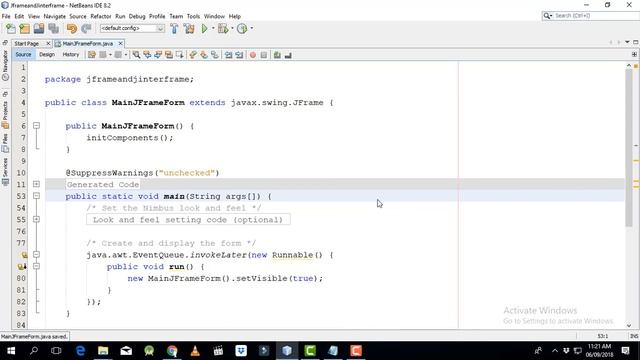Click the Redo arrow icon
Image resolution: width=640 pixels, height=360 pixels.
point(86,28)
